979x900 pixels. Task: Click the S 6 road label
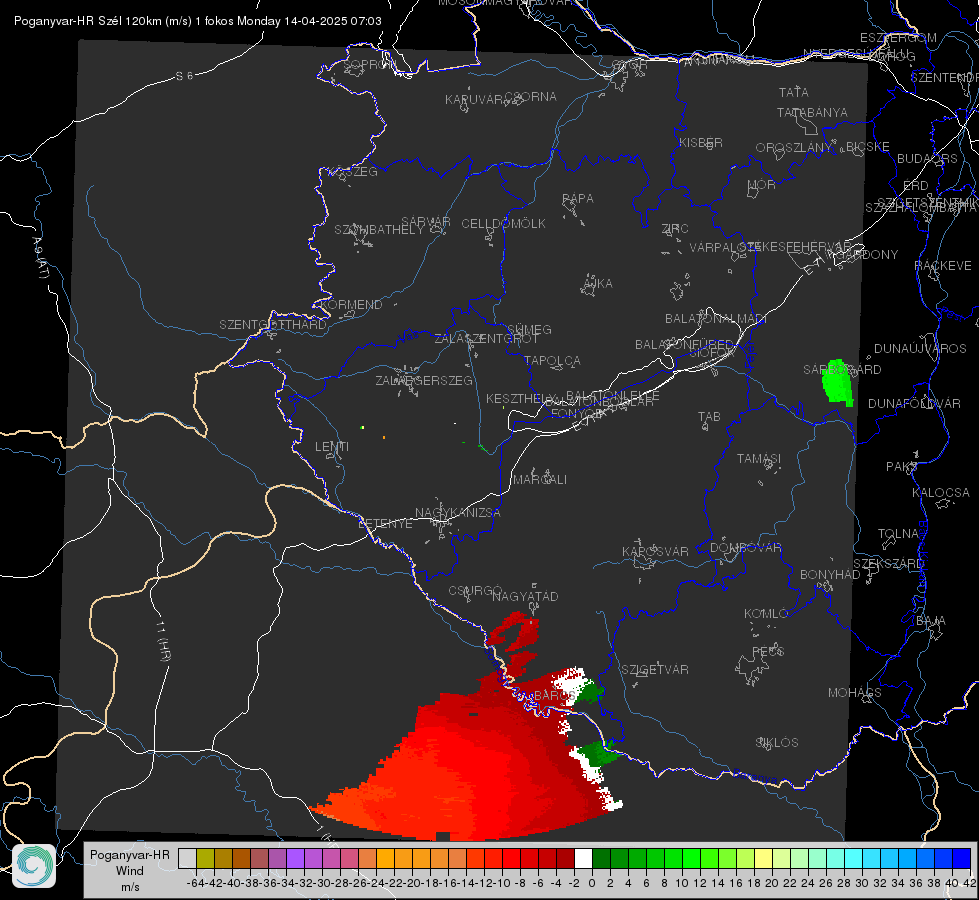pos(184,76)
